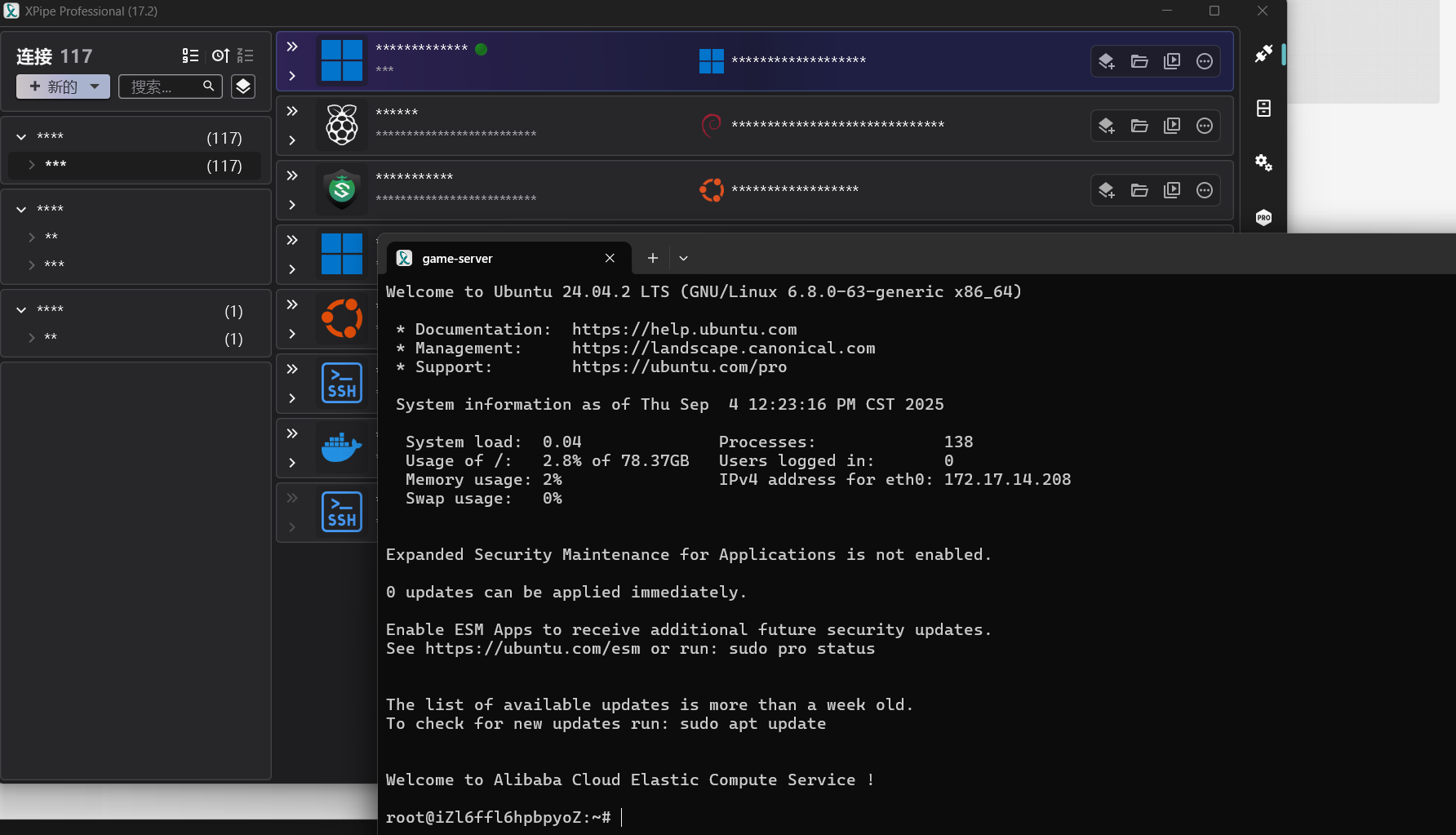Close the game-server terminal tab

click(x=610, y=258)
